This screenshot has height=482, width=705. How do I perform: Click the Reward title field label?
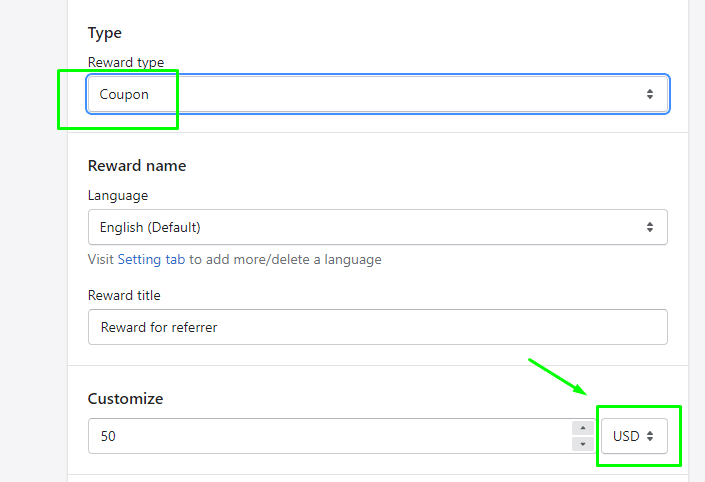coord(124,295)
